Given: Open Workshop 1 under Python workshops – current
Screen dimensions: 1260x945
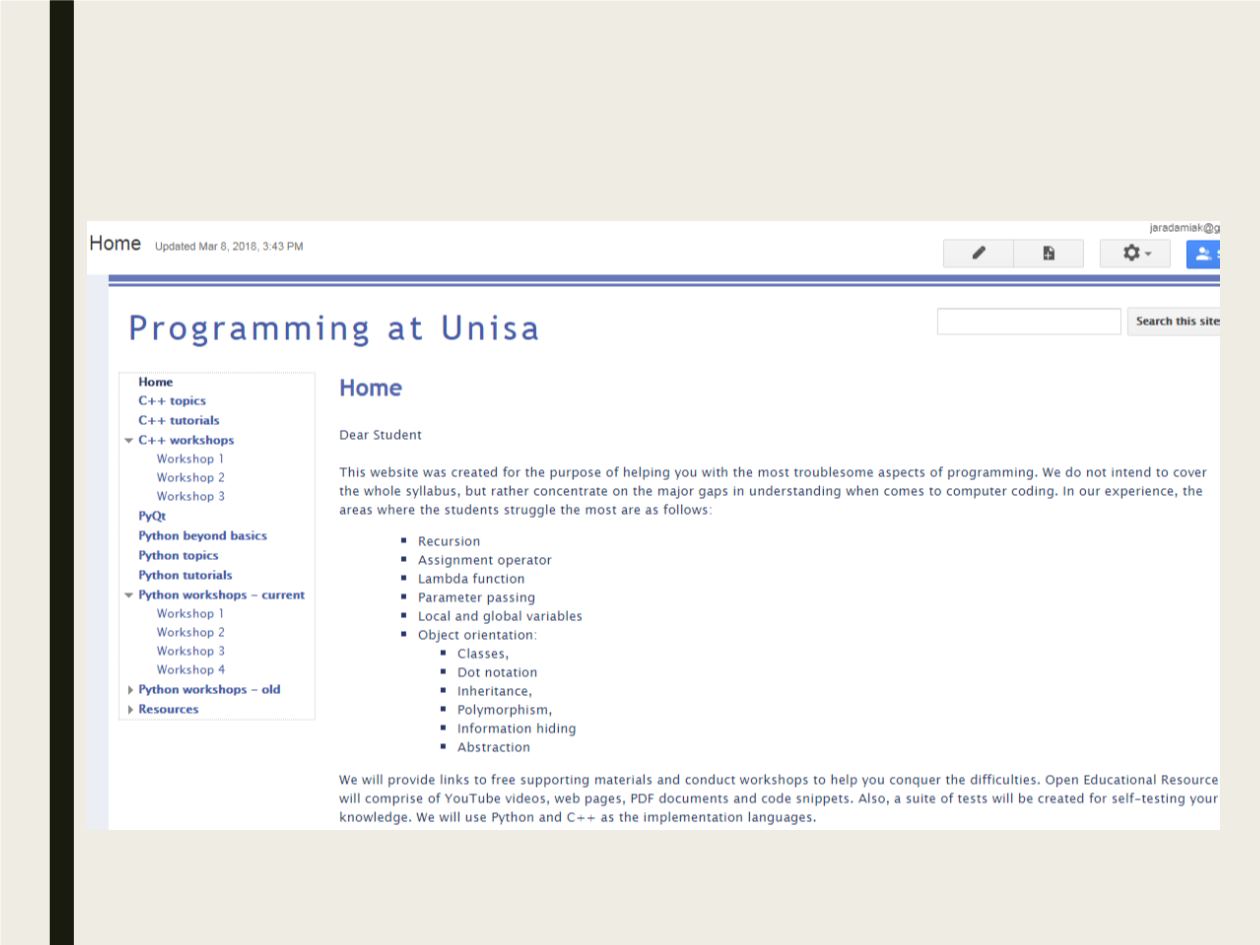Looking at the screenshot, I should coord(190,614).
